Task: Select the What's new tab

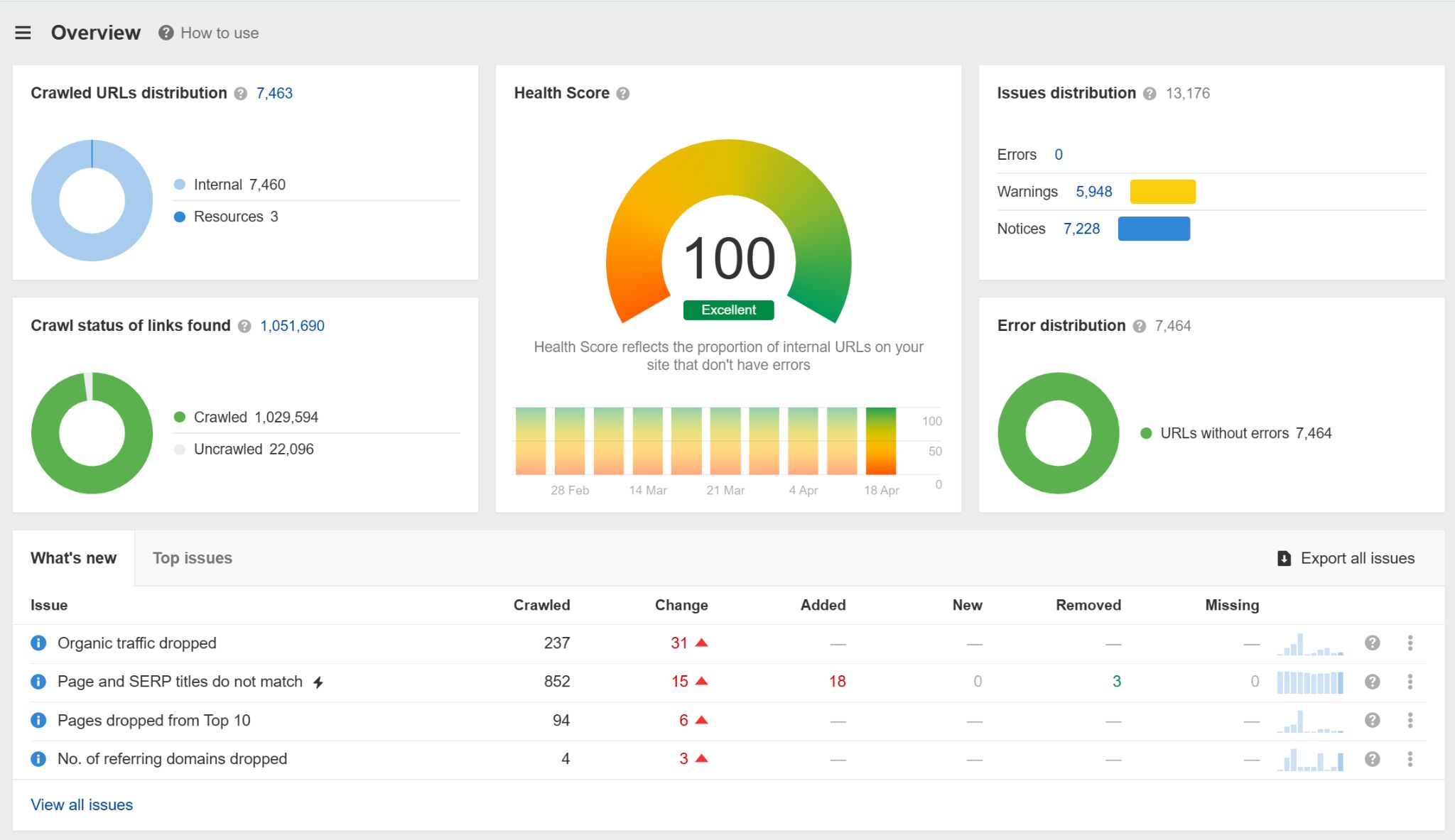Action: (73, 558)
